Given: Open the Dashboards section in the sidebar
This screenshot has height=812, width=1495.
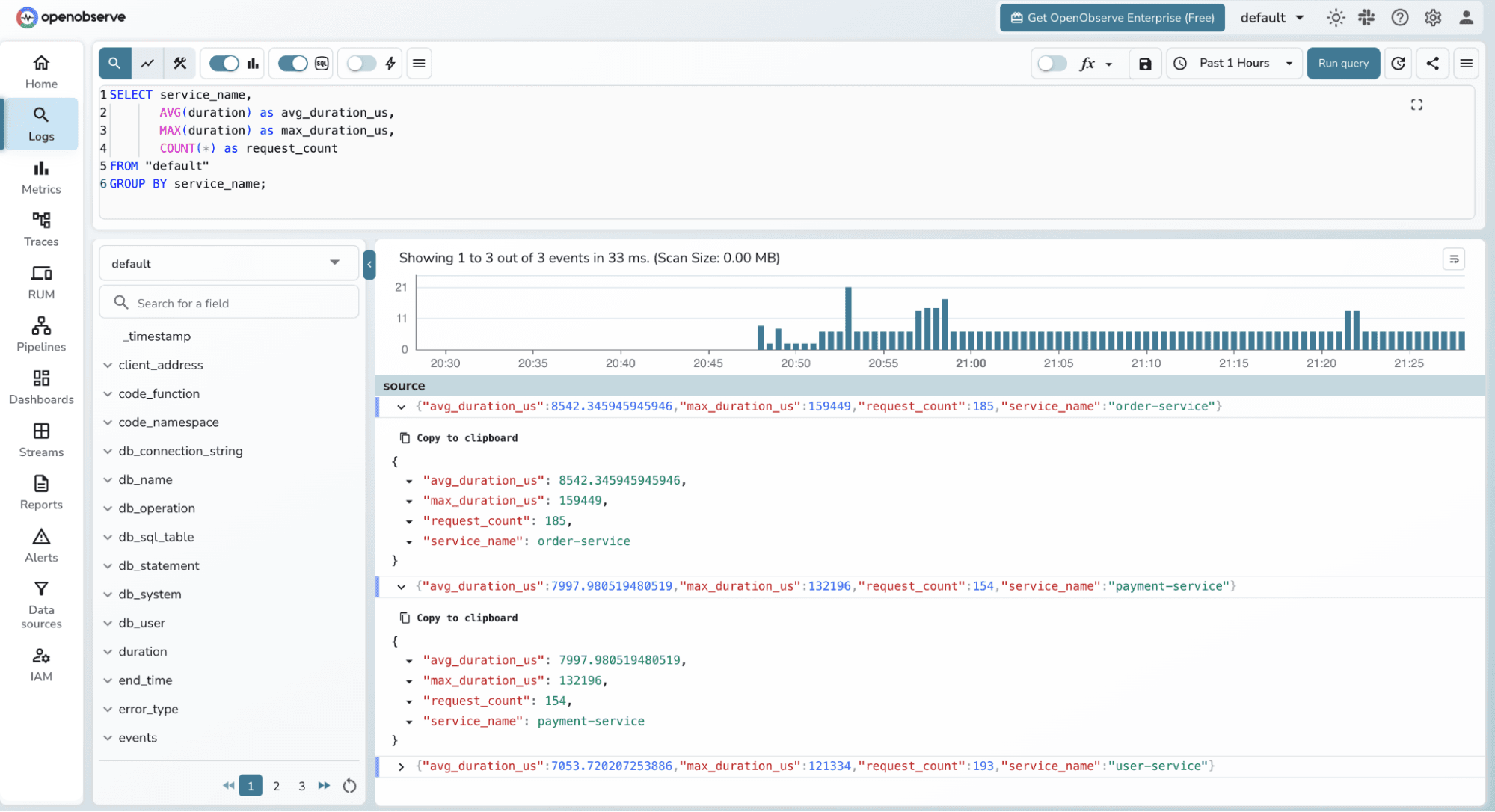Looking at the screenshot, I should tap(41, 387).
